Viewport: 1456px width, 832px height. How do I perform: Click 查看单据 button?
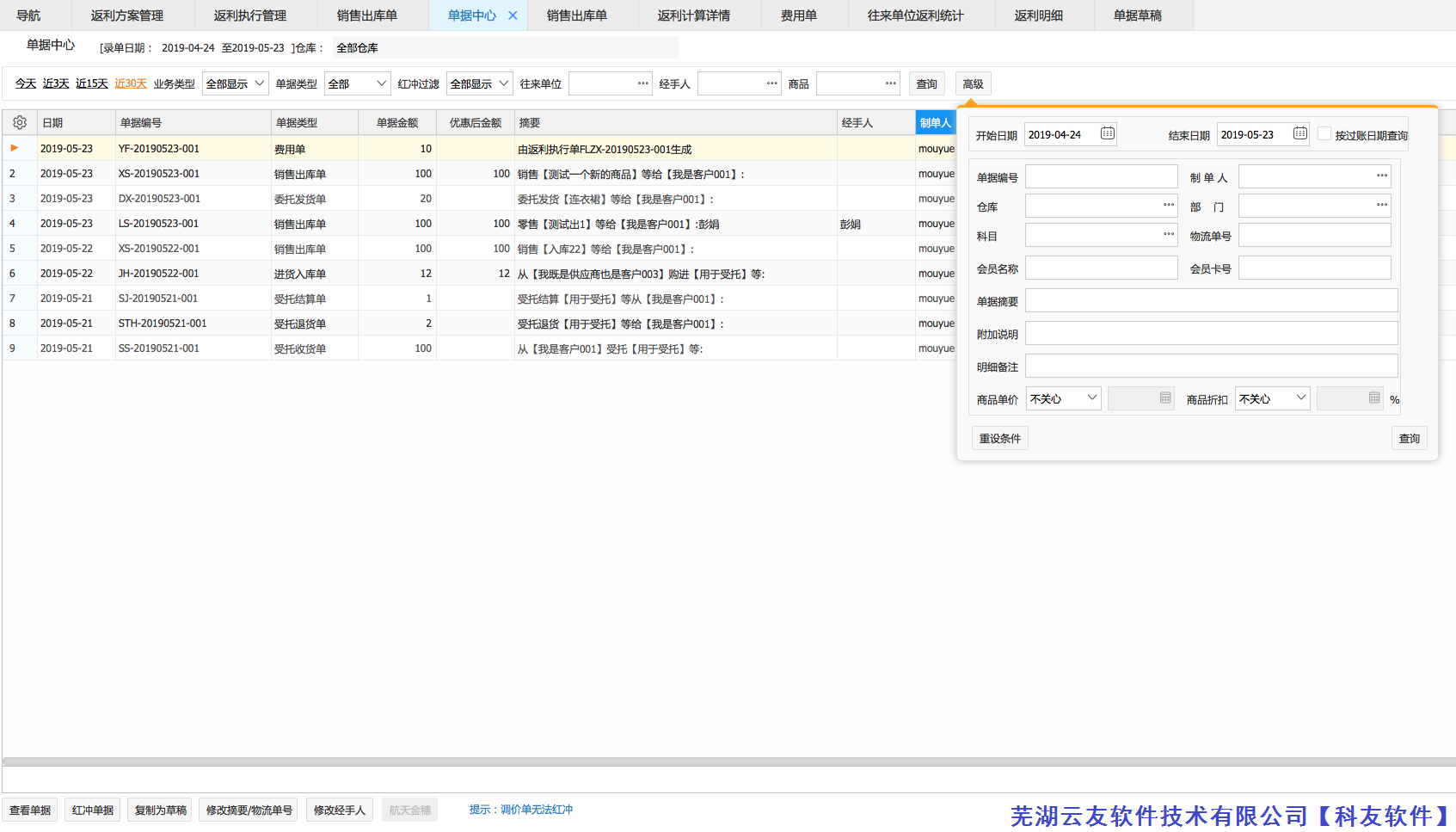[x=30, y=810]
